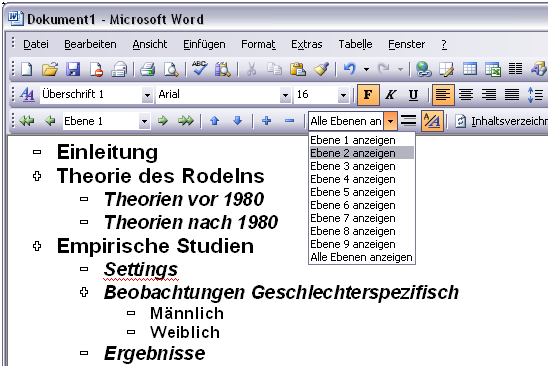Open the style dropdown Überschrift 1
This screenshot has width=548, height=366.
(147, 95)
